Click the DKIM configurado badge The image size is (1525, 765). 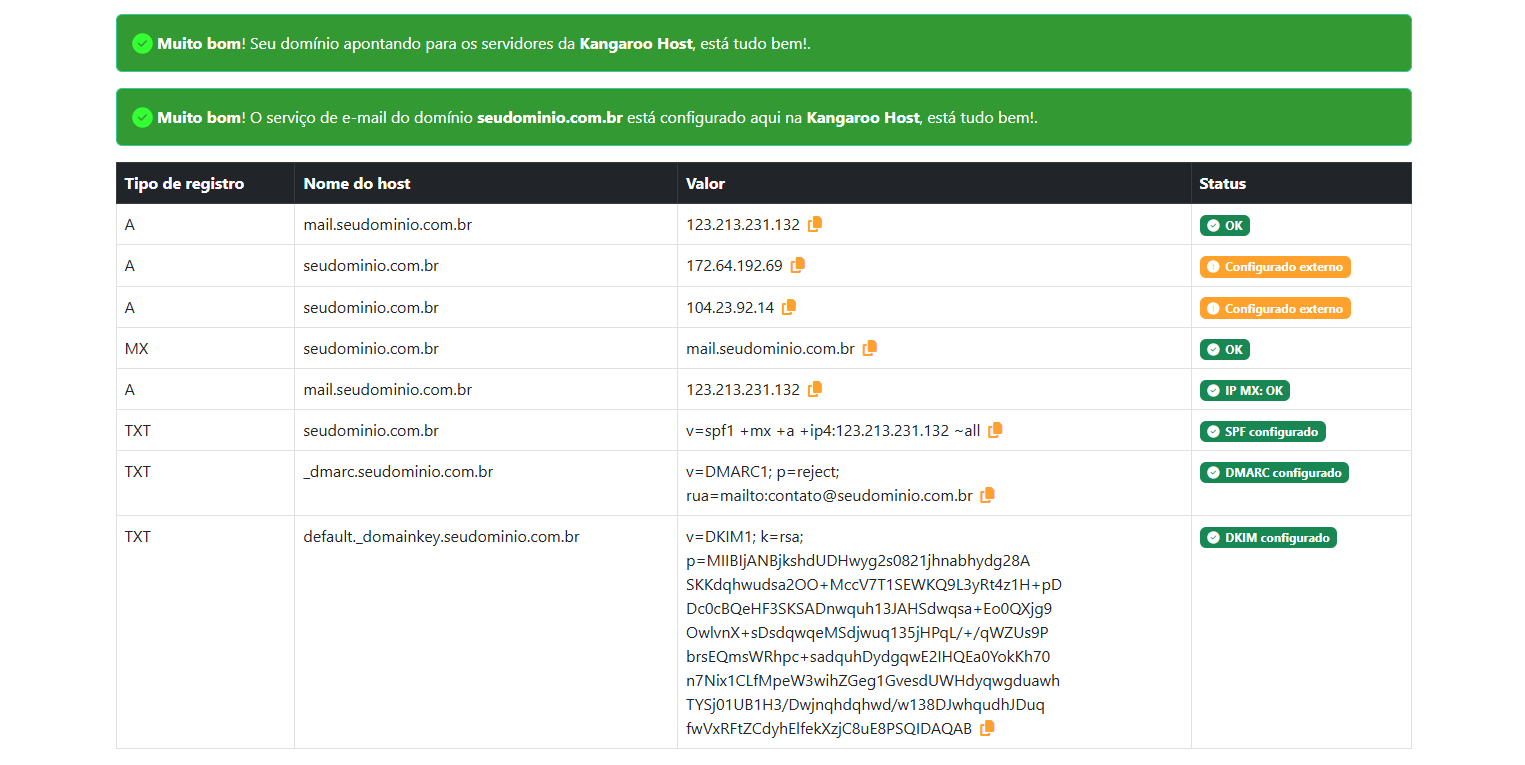click(1268, 537)
